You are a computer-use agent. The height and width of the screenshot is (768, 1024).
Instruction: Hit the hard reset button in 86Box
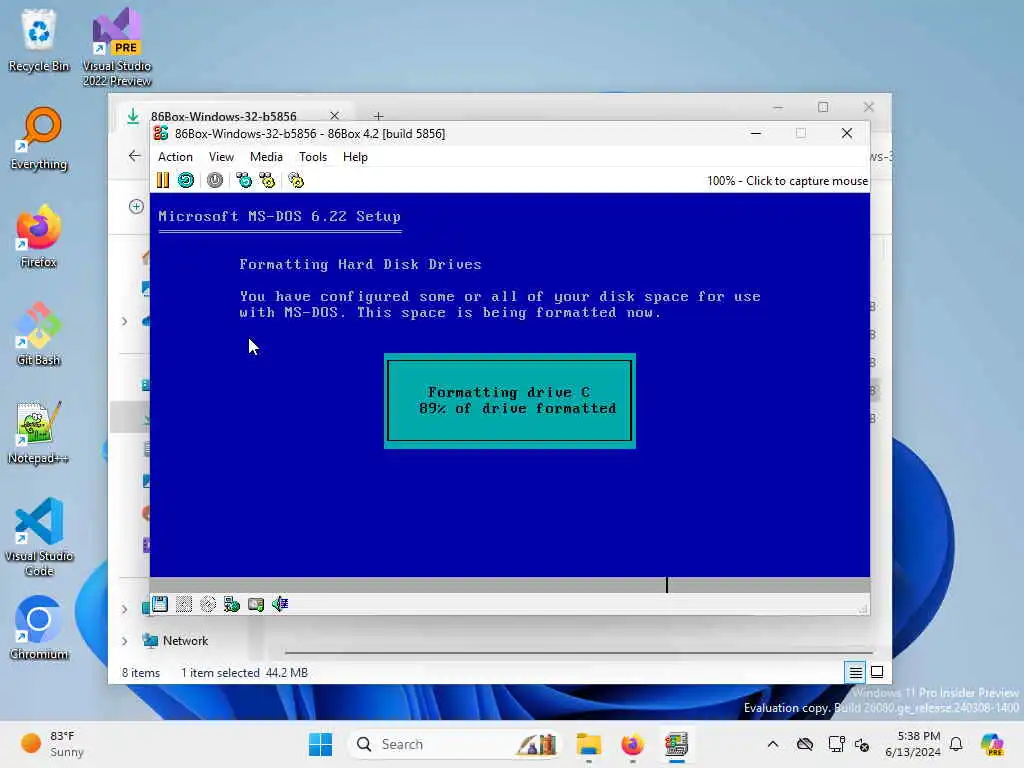click(186, 180)
